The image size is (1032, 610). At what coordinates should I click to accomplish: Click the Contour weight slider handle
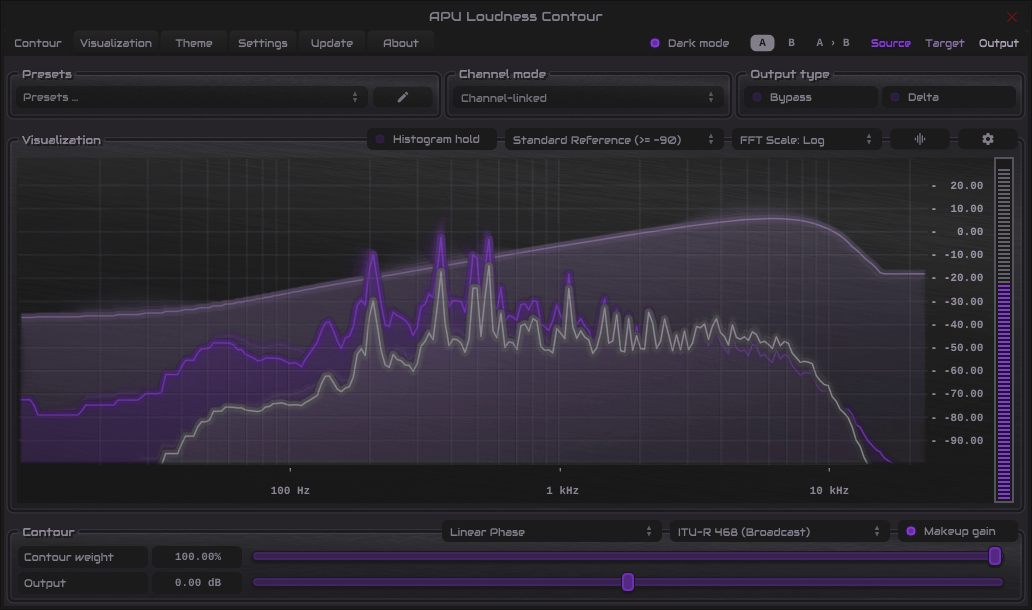click(994, 557)
